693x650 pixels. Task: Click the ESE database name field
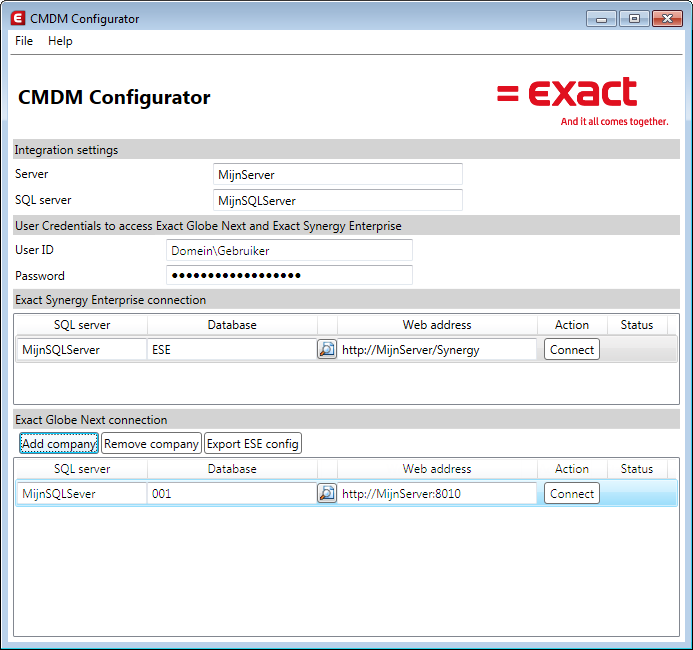coord(231,350)
